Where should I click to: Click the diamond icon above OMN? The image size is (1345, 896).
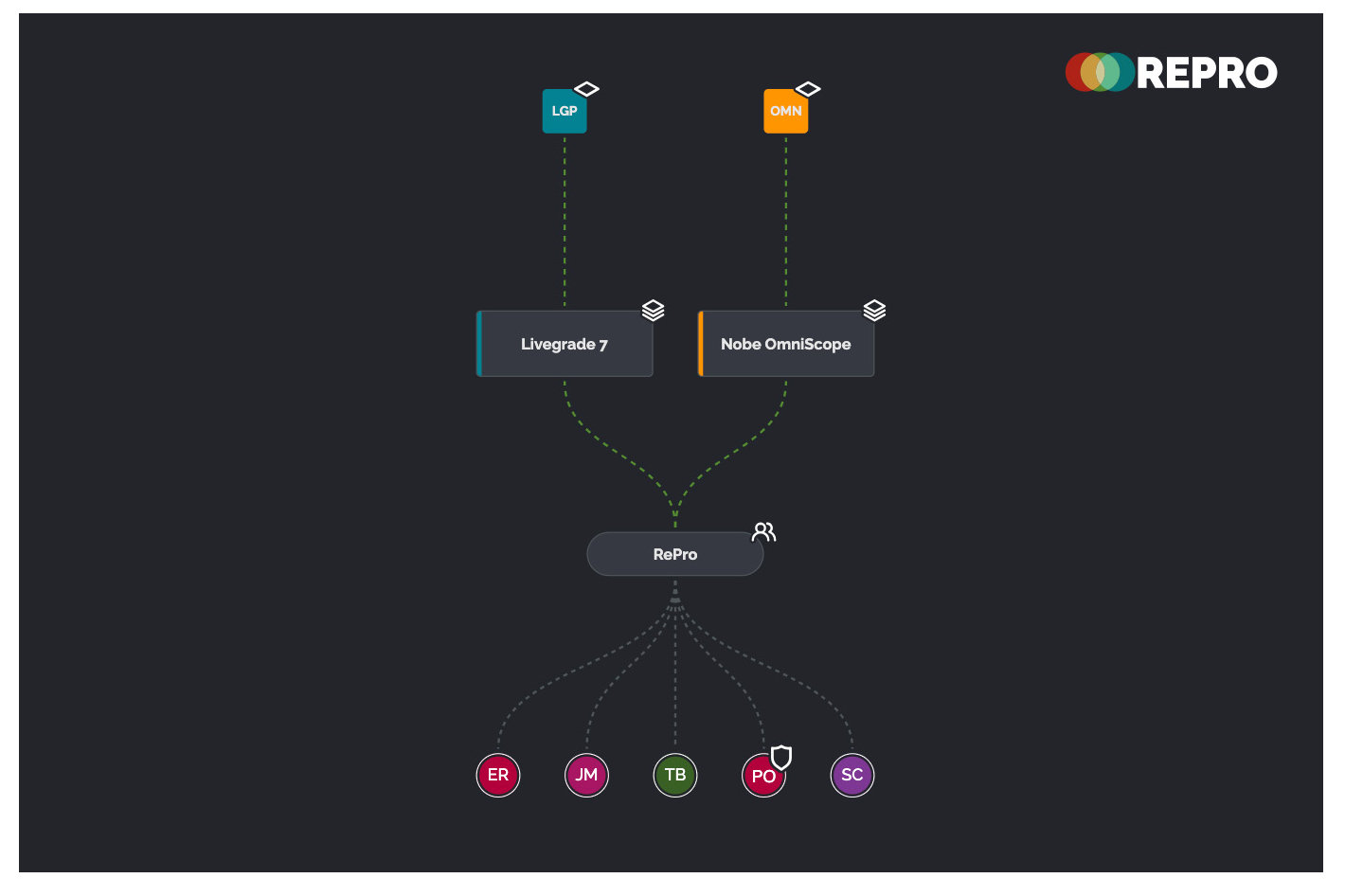pyautogui.click(x=808, y=89)
